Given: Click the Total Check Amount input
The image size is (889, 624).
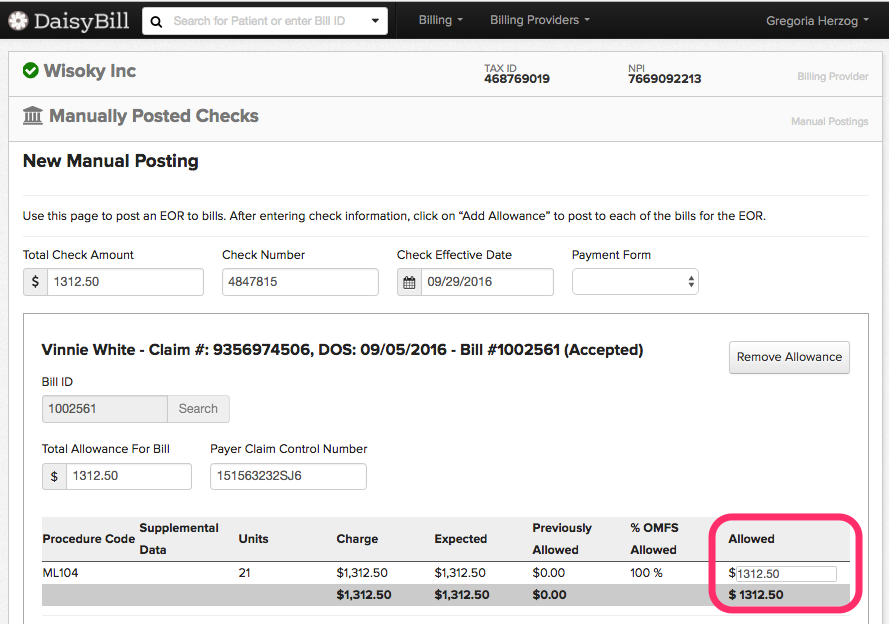Looking at the screenshot, I should (125, 282).
